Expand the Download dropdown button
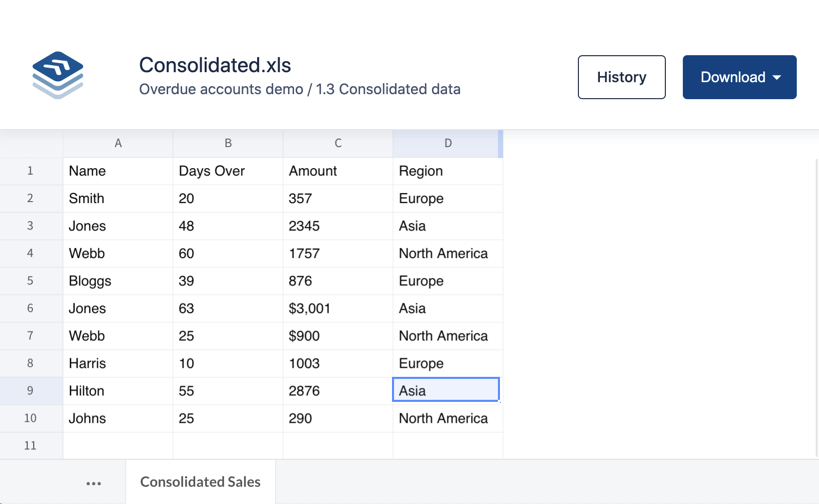819x504 pixels. point(739,77)
